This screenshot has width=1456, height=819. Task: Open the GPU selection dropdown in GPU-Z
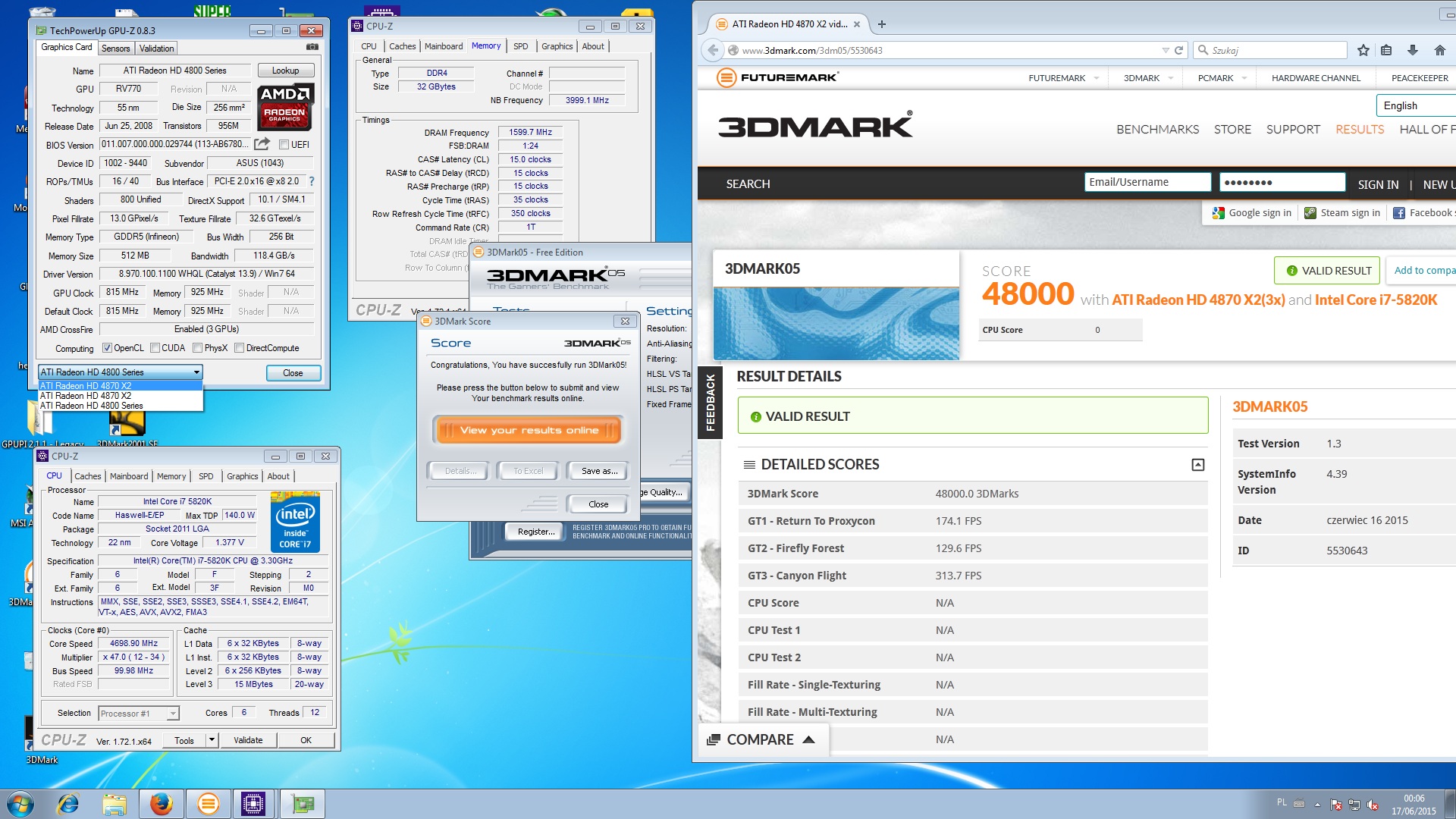click(x=121, y=372)
